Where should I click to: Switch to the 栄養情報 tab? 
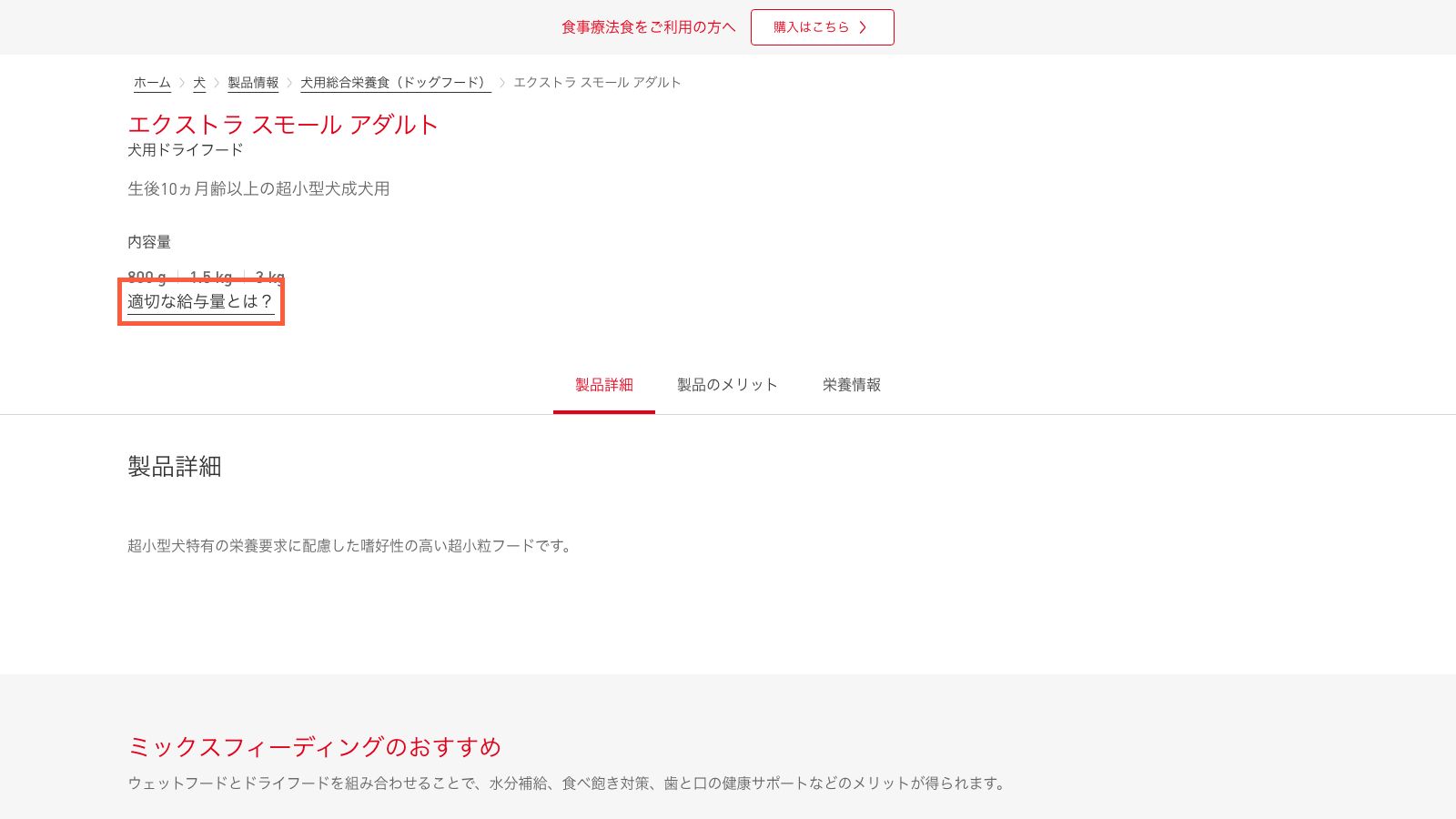click(x=852, y=385)
